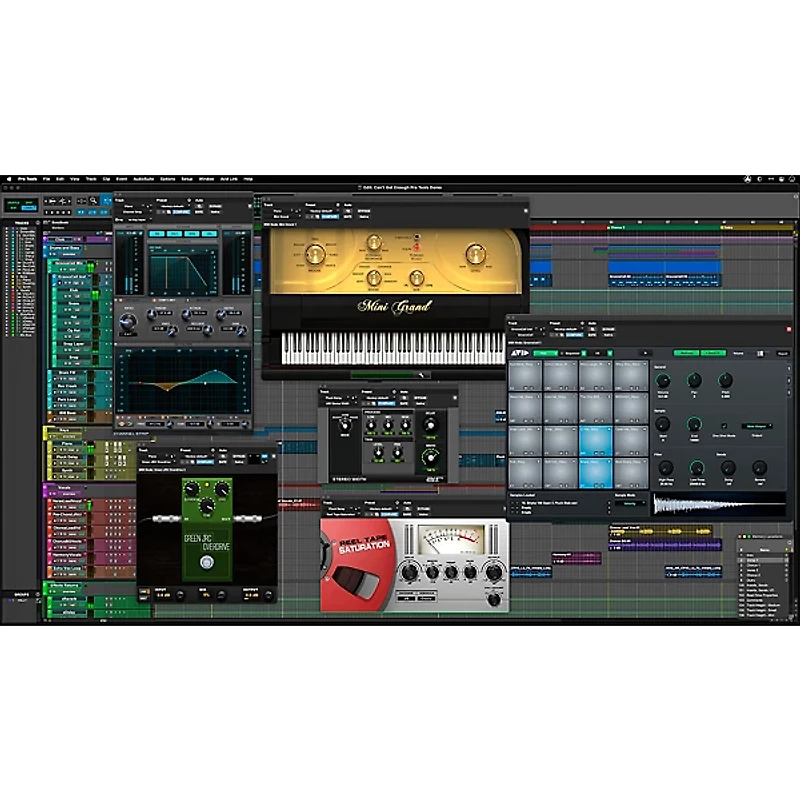The height and width of the screenshot is (800, 800).
Task: Click the Auto button on the Mini Grand header
Action: [x=347, y=211]
